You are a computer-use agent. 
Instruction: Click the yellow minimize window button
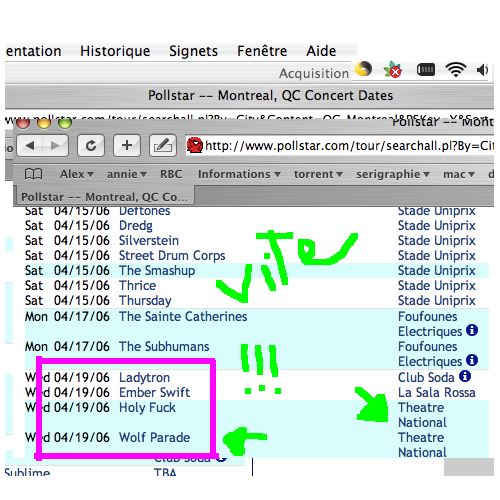pos(44,124)
